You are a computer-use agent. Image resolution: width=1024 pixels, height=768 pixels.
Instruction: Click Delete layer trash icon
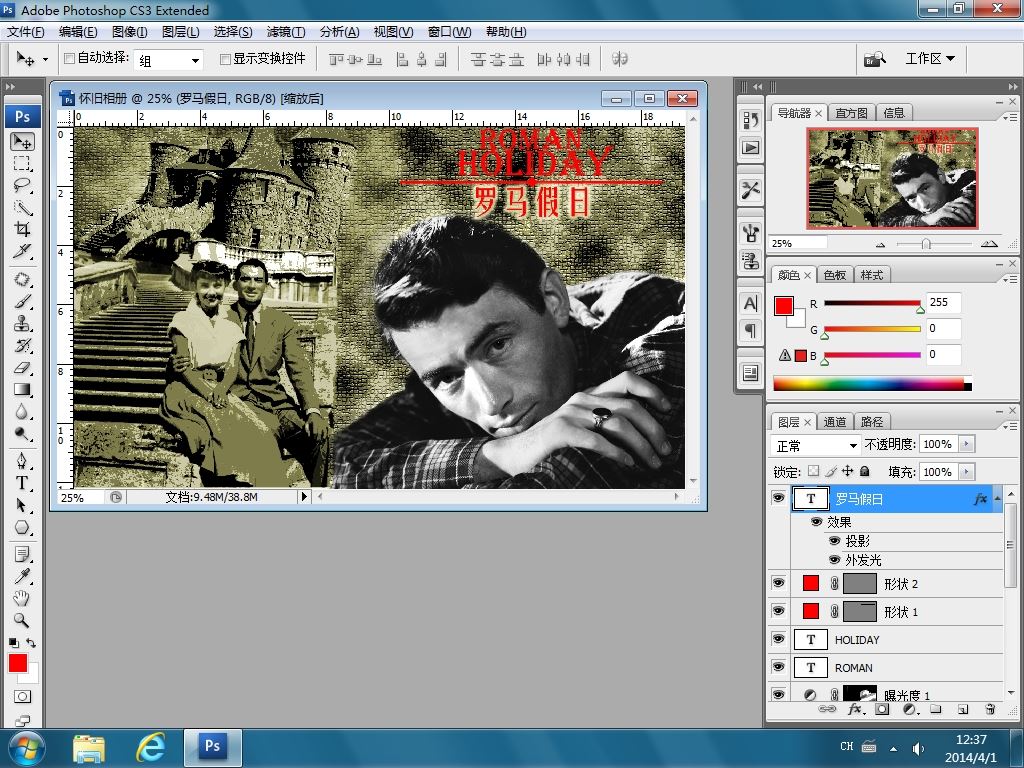point(990,709)
